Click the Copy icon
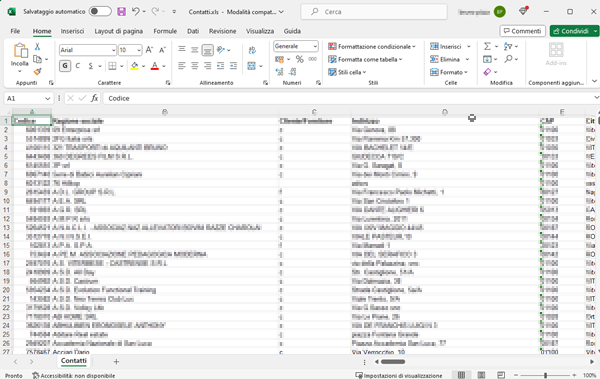Viewport: 600px width, 379px height. tap(37, 59)
